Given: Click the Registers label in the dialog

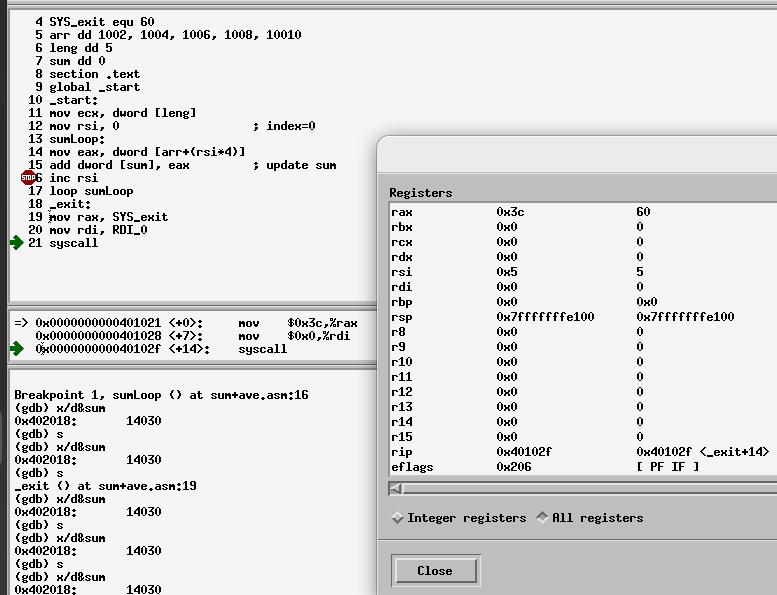Looking at the screenshot, I should [421, 193].
